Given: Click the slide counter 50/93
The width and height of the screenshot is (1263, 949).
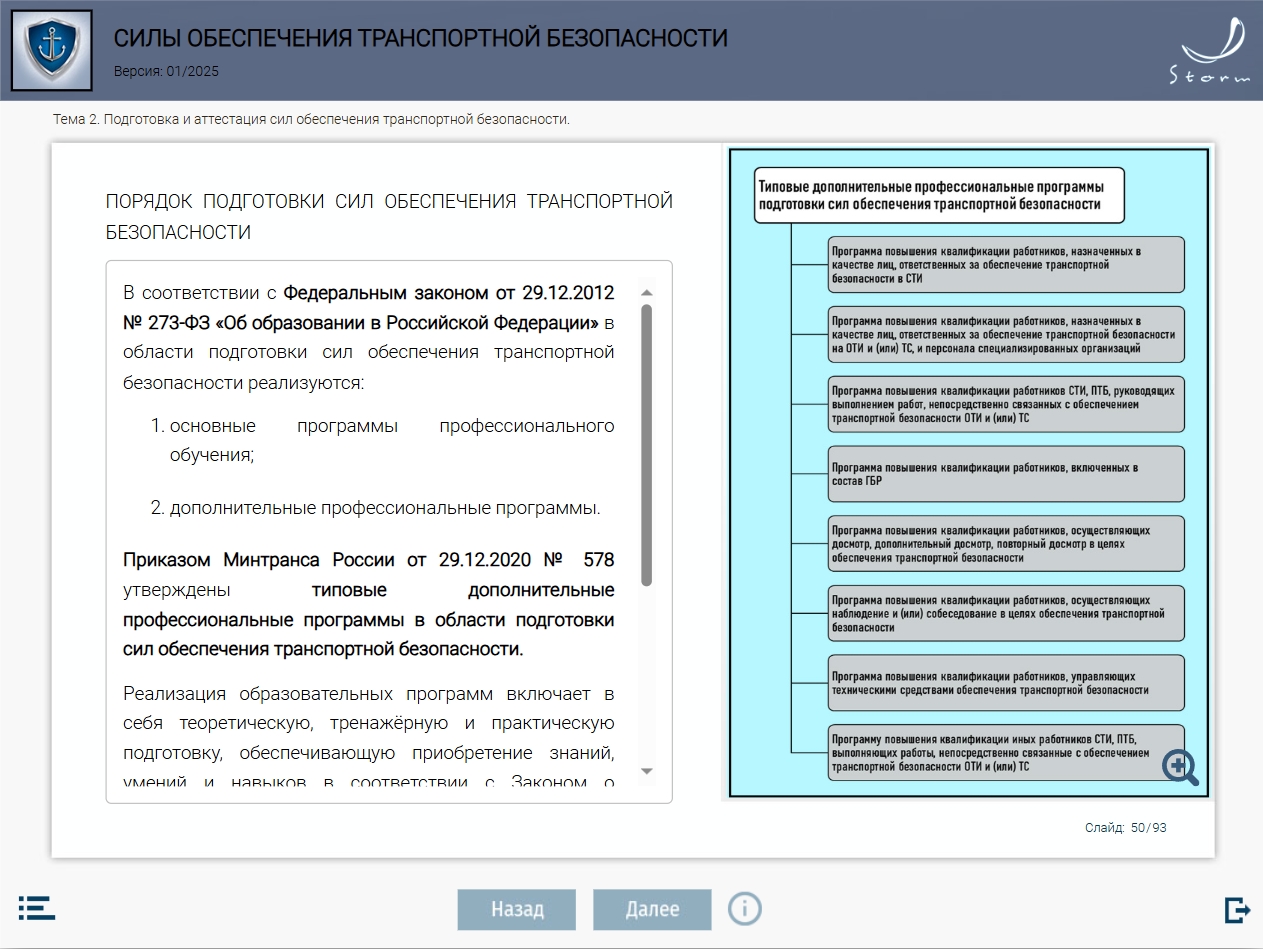Looking at the screenshot, I should pos(1126,828).
